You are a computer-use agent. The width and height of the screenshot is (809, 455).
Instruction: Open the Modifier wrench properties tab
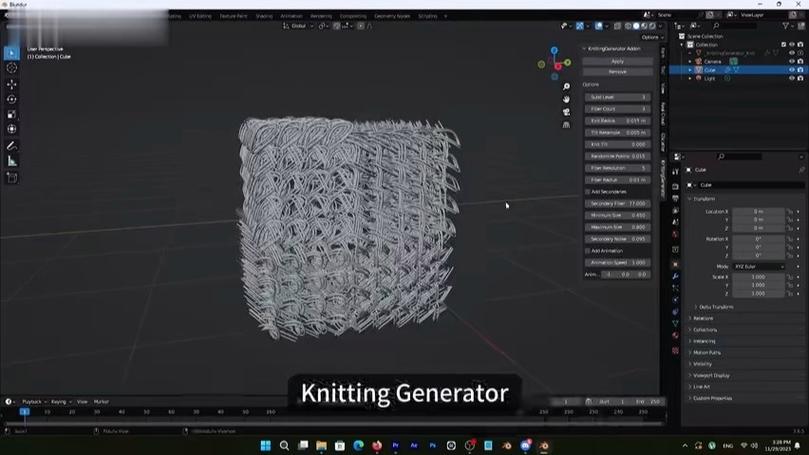(x=675, y=276)
